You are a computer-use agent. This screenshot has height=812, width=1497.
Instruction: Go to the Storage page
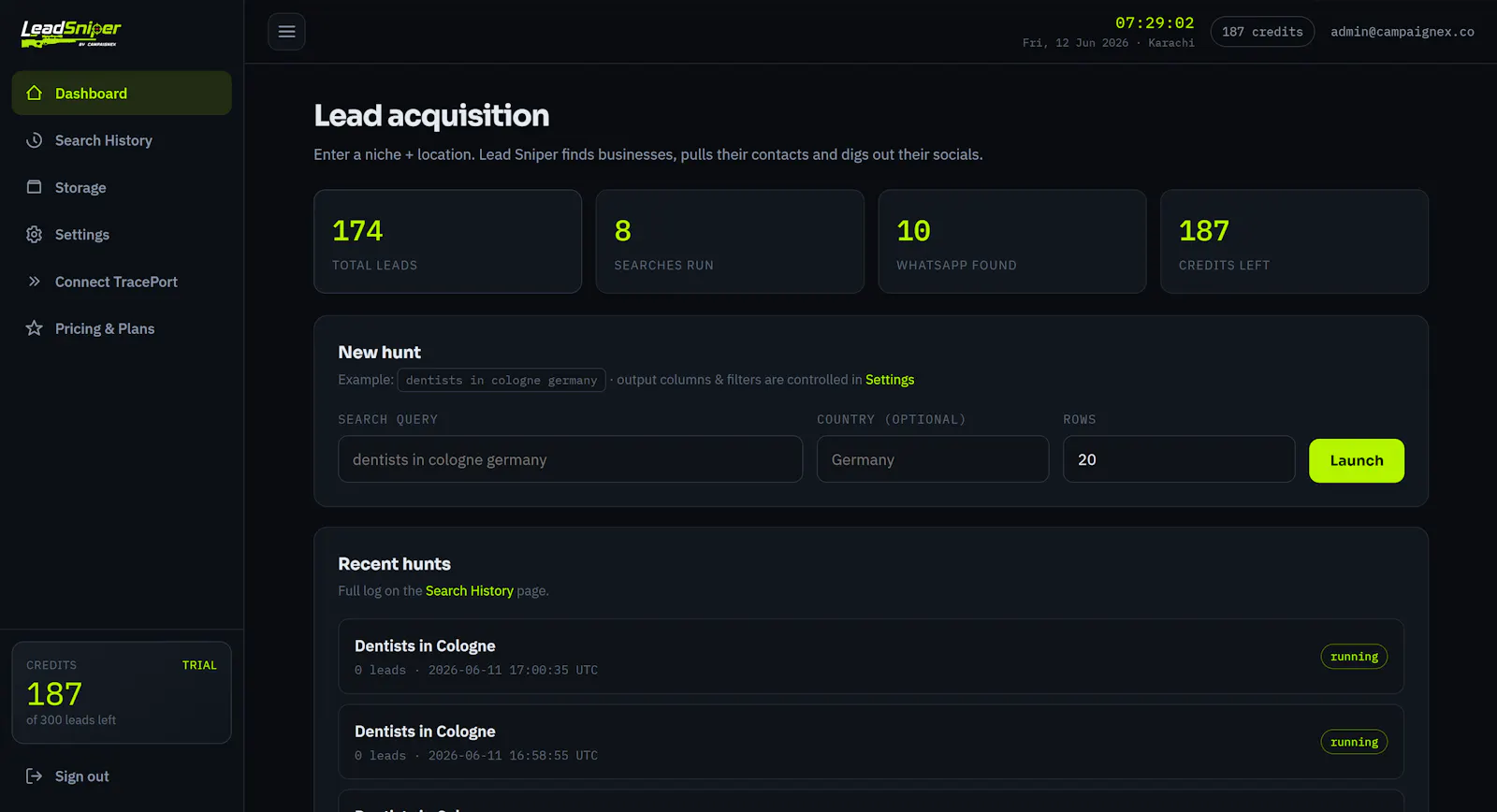(122, 187)
